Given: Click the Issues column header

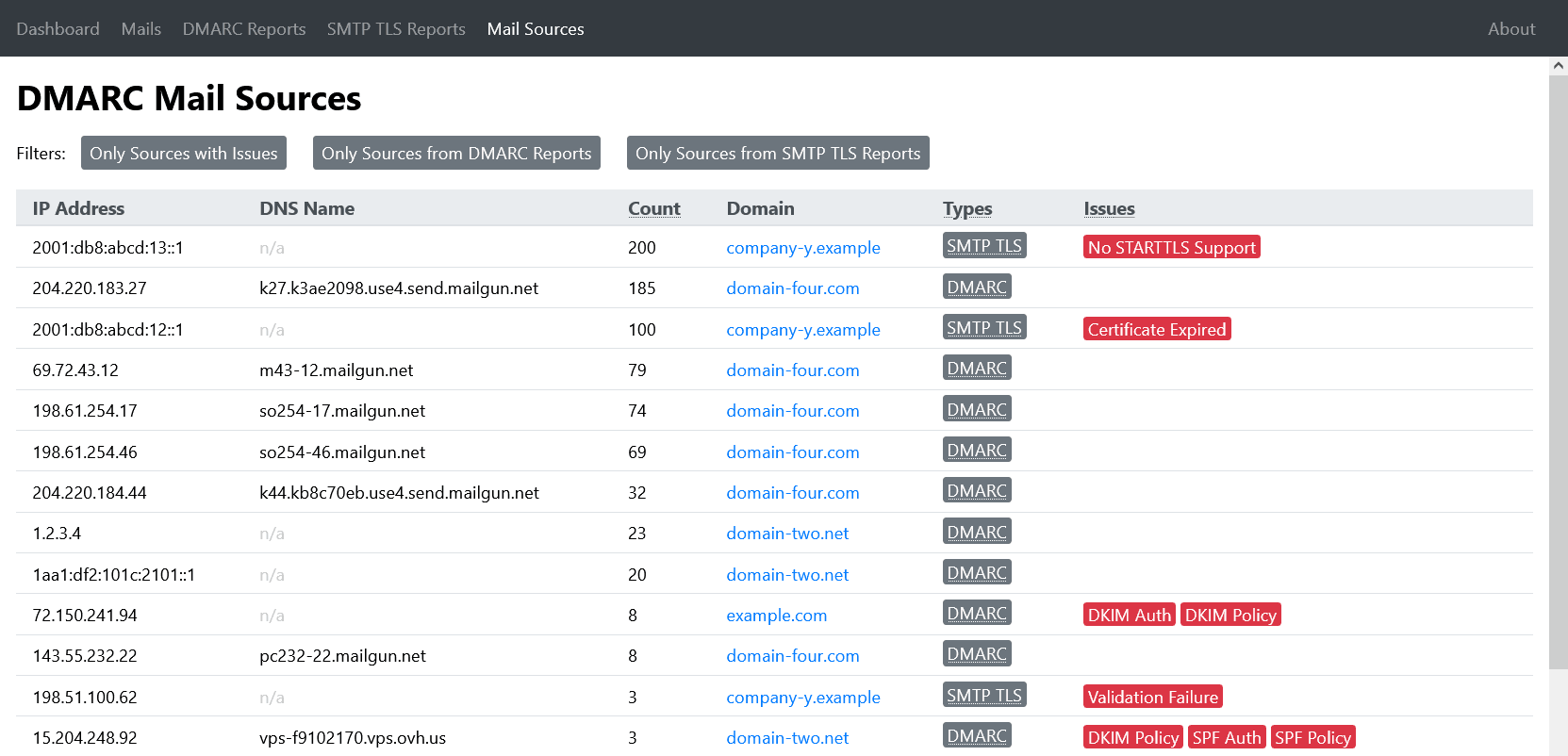Looking at the screenshot, I should pyautogui.click(x=1108, y=208).
